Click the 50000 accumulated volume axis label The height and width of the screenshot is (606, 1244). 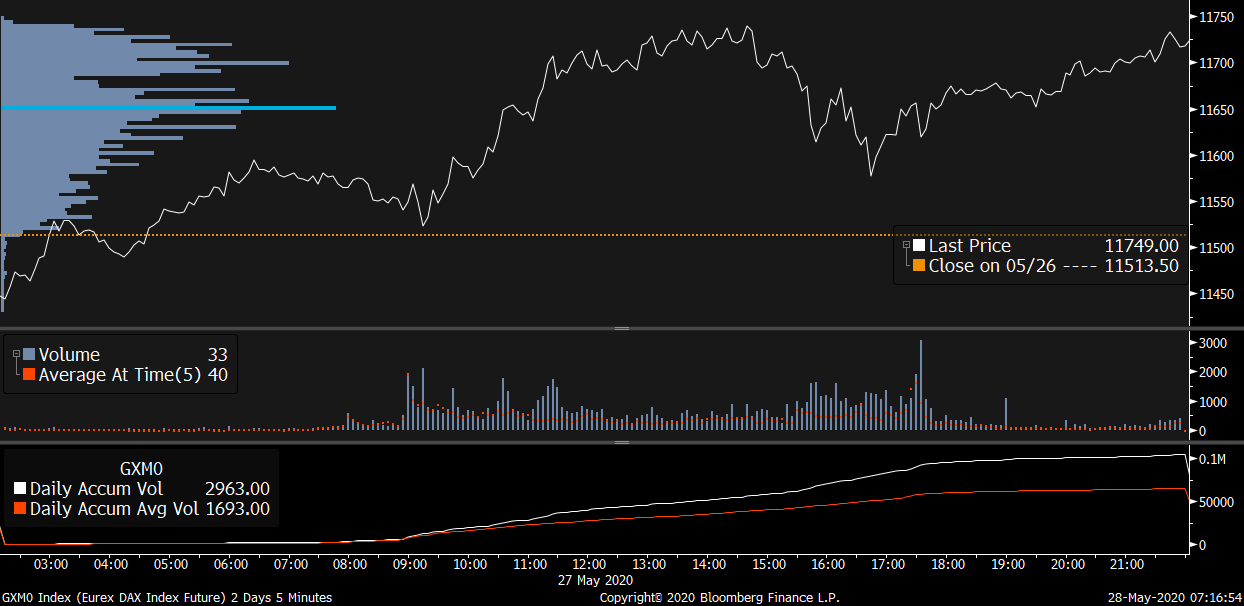click(1216, 503)
